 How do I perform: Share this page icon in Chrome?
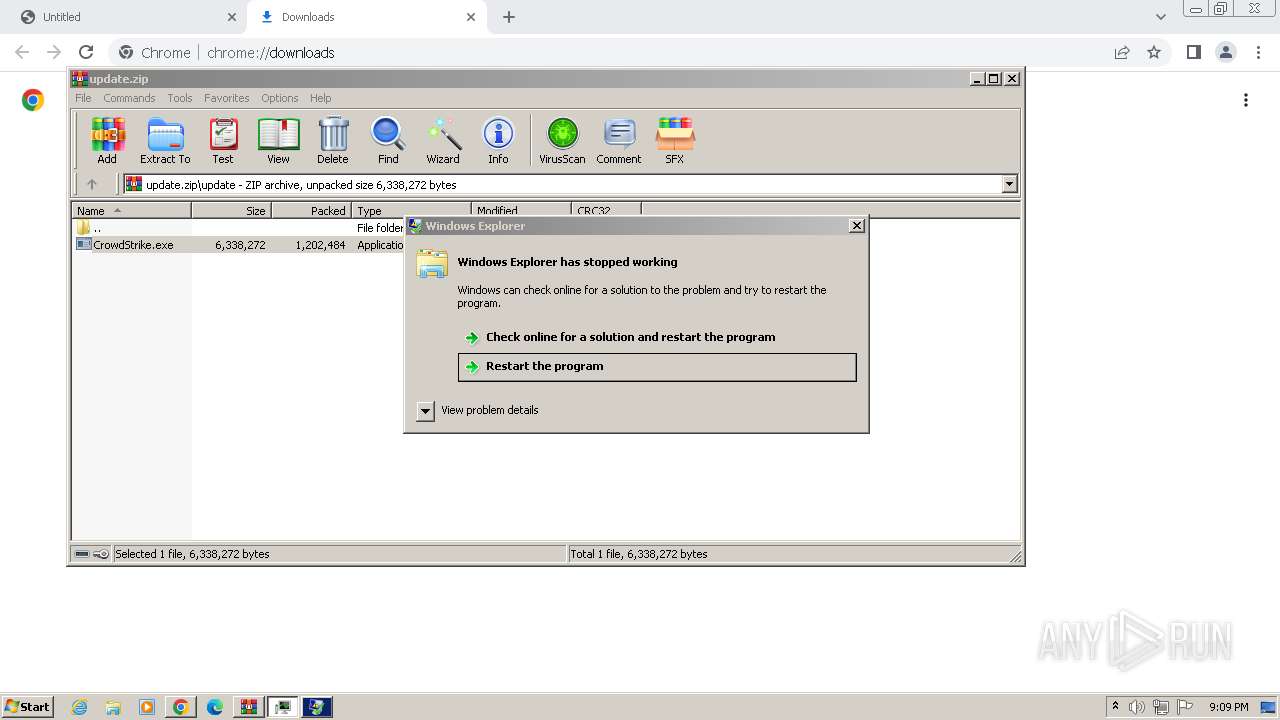[1122, 52]
